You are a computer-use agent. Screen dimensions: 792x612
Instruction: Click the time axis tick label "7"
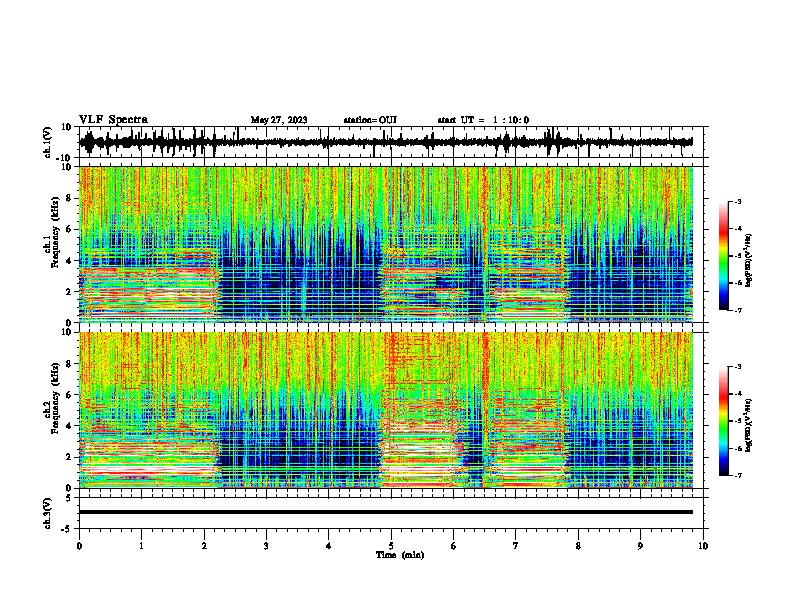pyautogui.click(x=516, y=546)
